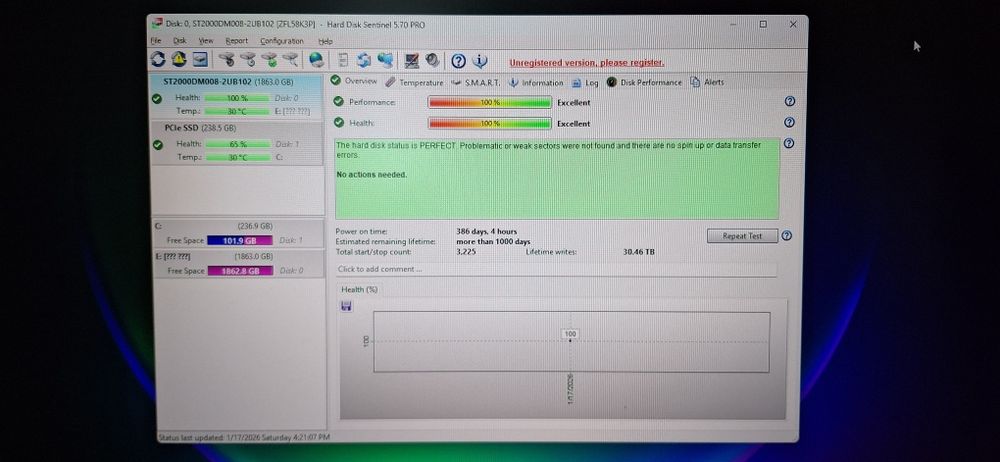The height and width of the screenshot is (462, 1000).
Task: Switch to the Alerts tab
Action: 707,82
